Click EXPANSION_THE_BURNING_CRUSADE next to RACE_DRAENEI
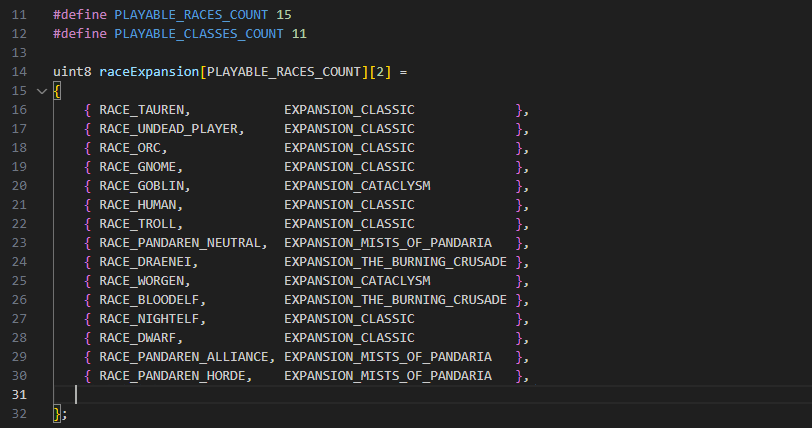This screenshot has height=428, width=812. (x=395, y=262)
